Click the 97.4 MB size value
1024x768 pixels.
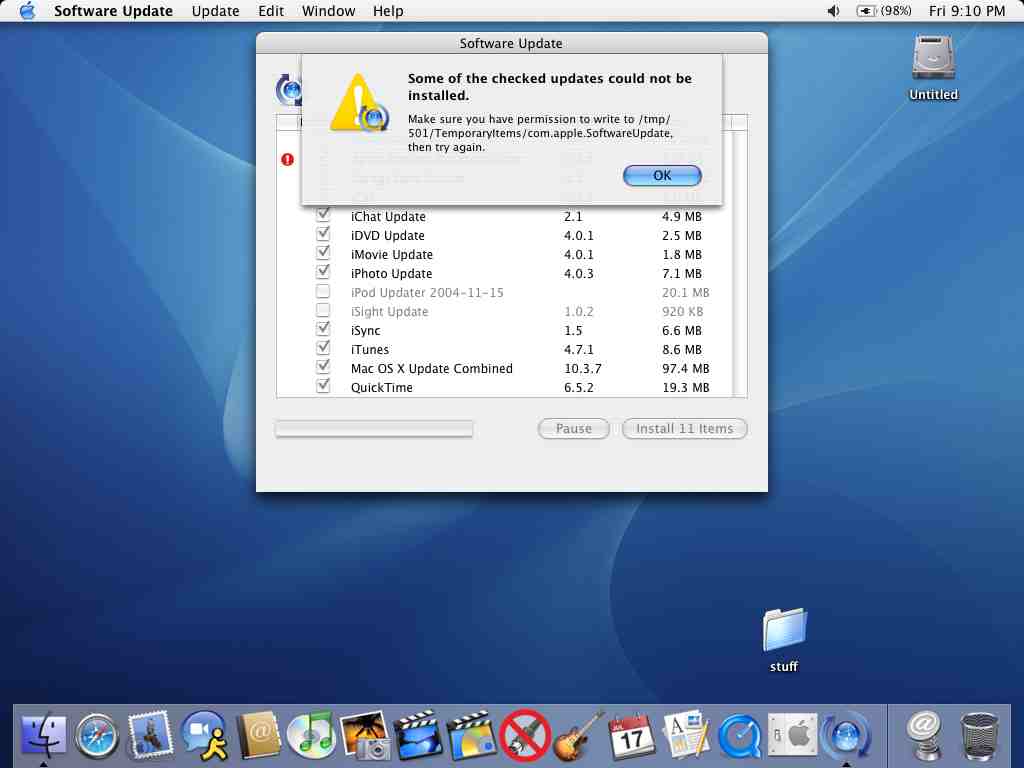(x=685, y=368)
